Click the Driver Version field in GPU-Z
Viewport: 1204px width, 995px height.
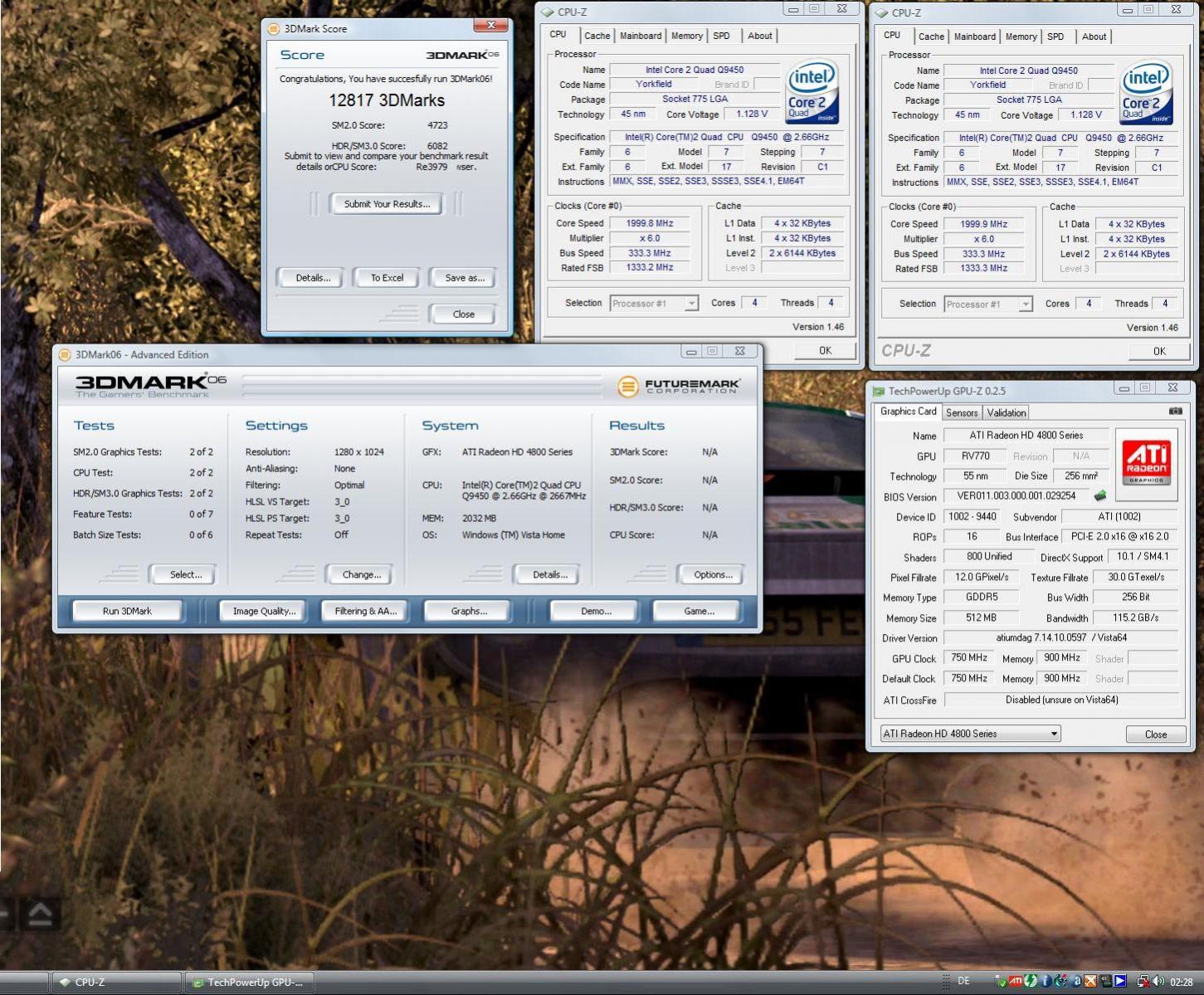tap(1061, 637)
